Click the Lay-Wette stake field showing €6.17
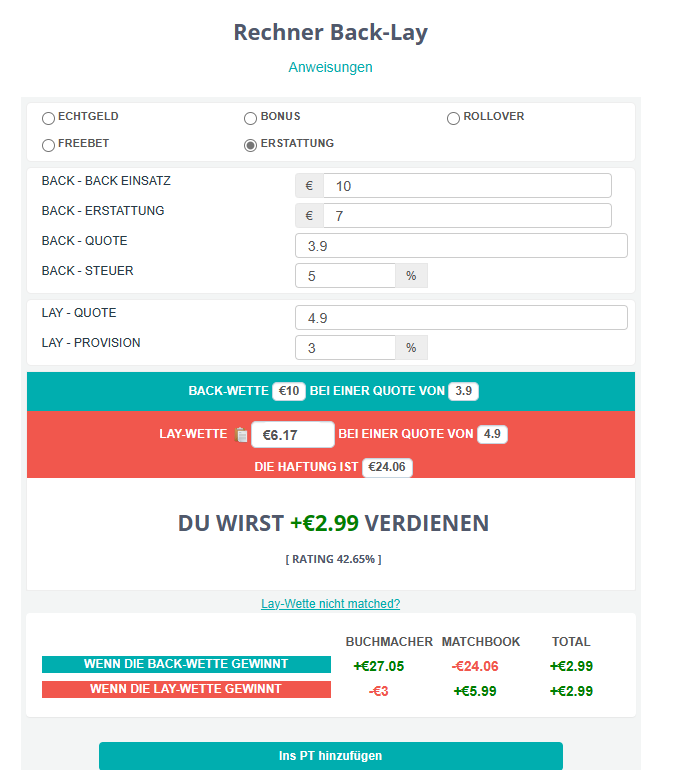 pos(292,435)
